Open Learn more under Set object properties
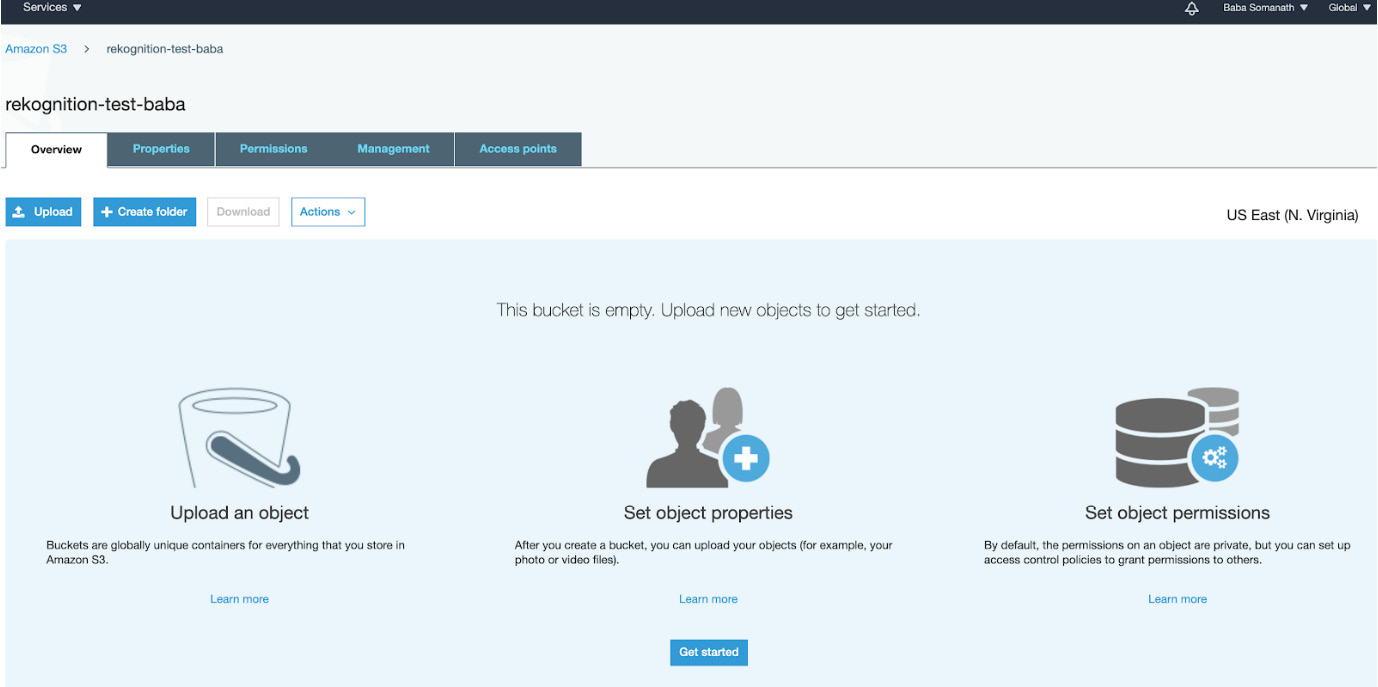Screen dimensions: 1378x687 point(708,599)
